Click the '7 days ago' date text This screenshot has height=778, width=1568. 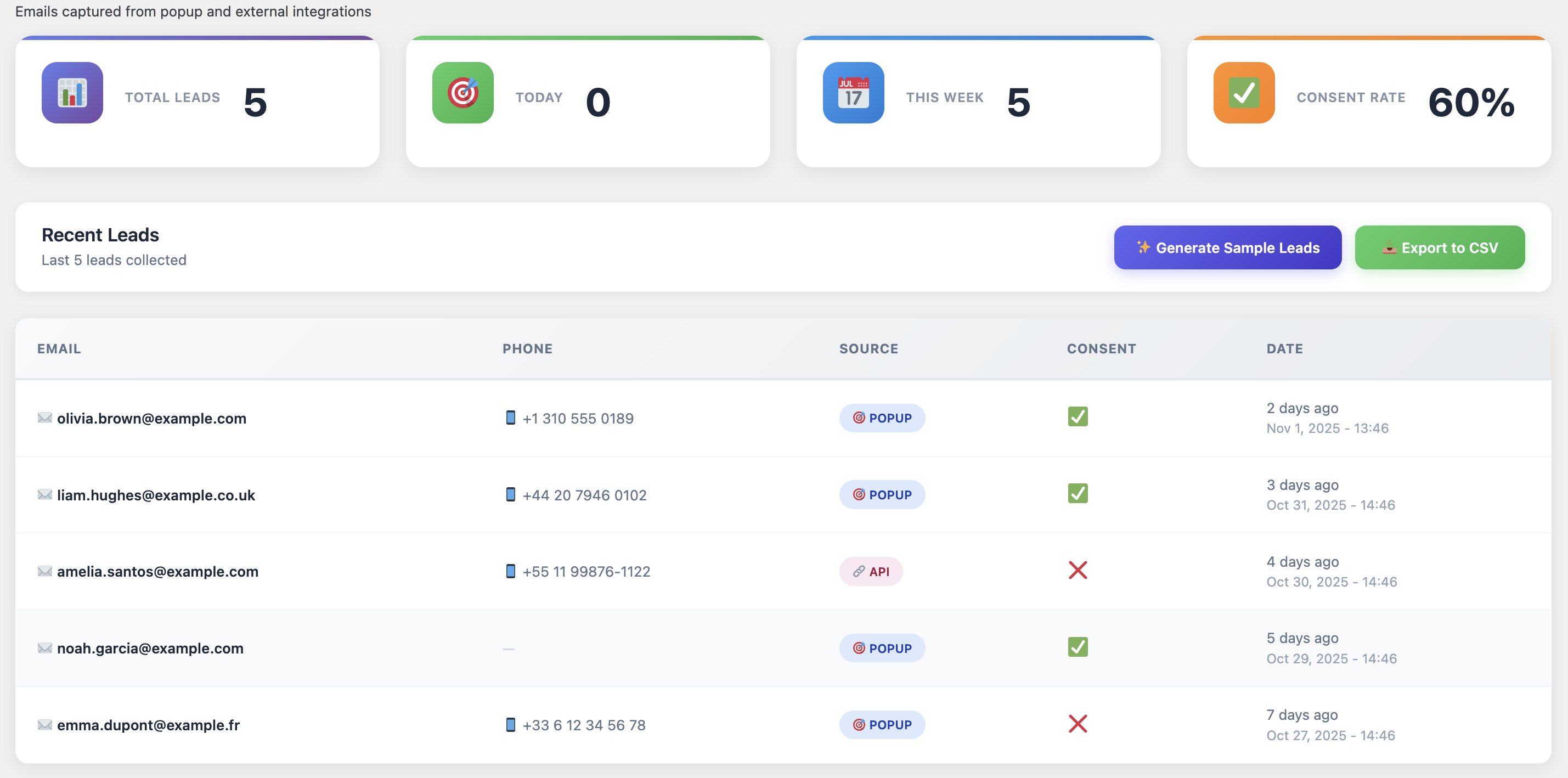tap(1302, 715)
